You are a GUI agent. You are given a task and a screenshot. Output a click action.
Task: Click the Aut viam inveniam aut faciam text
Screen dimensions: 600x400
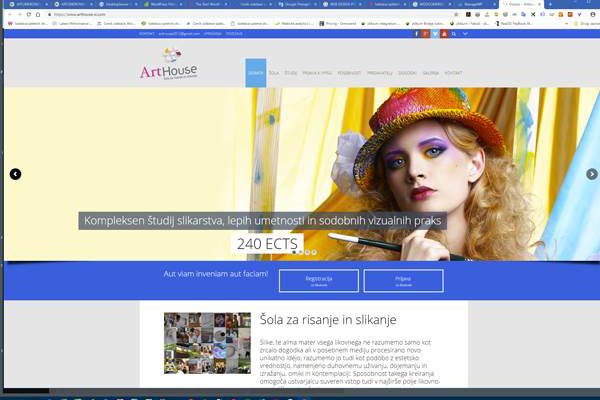point(215,274)
